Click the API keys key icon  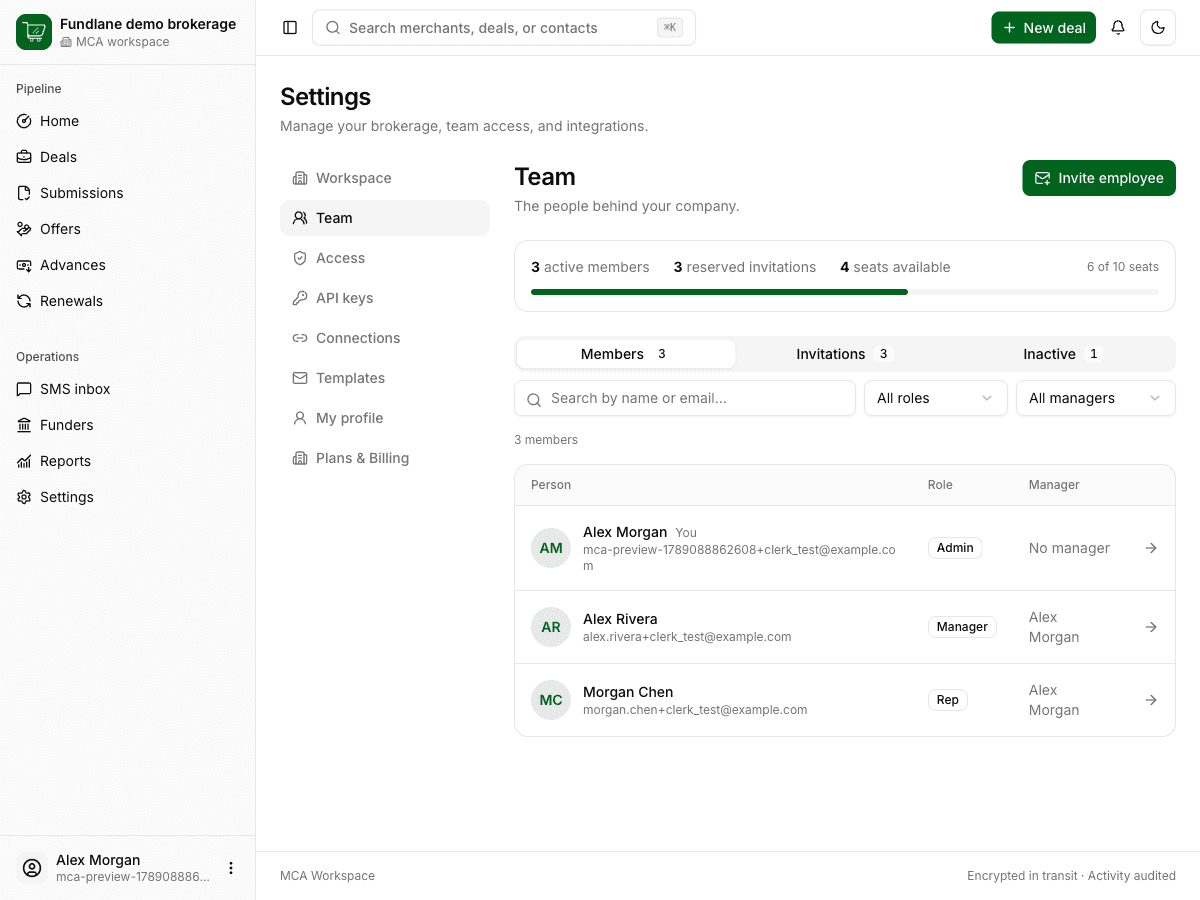[x=300, y=298]
